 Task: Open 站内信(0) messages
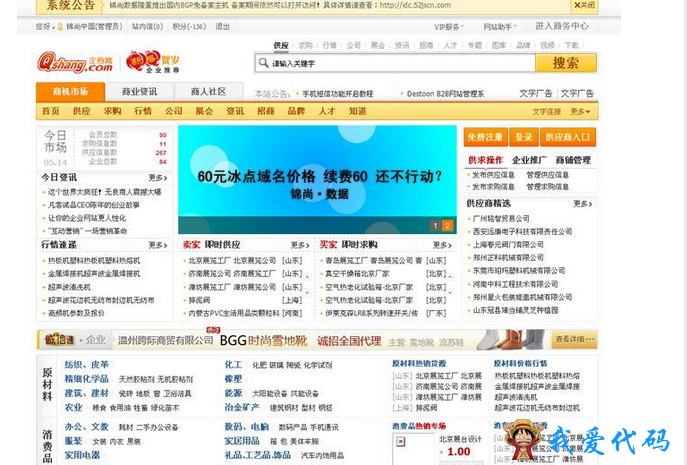147,27
